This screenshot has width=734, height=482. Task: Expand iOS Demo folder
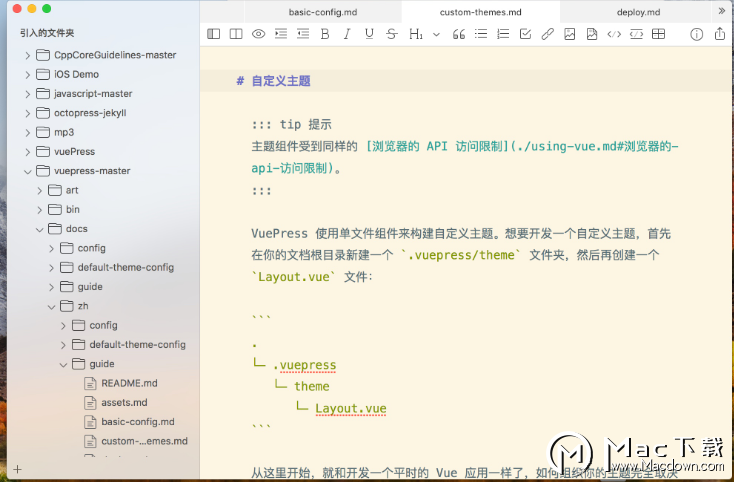(28, 74)
